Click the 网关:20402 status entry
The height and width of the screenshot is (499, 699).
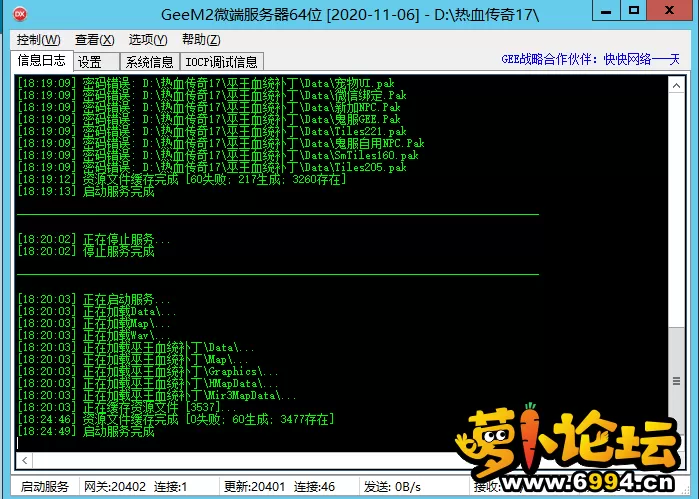(x=115, y=487)
